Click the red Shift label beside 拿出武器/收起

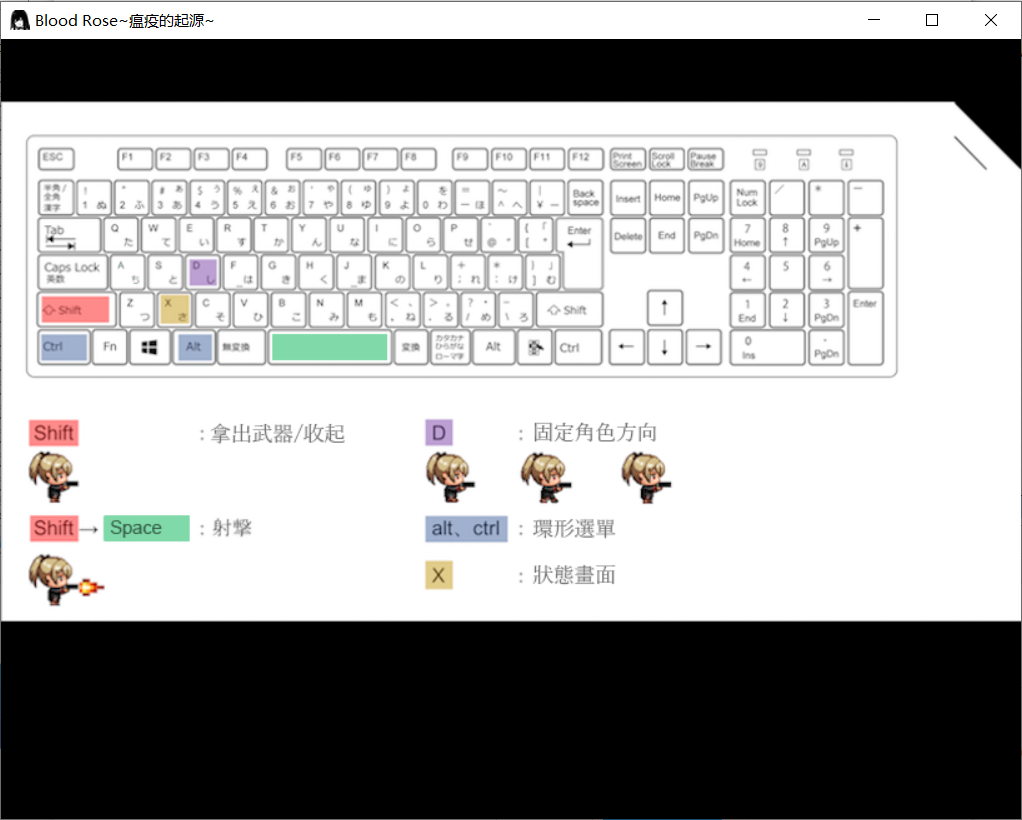click(x=53, y=433)
